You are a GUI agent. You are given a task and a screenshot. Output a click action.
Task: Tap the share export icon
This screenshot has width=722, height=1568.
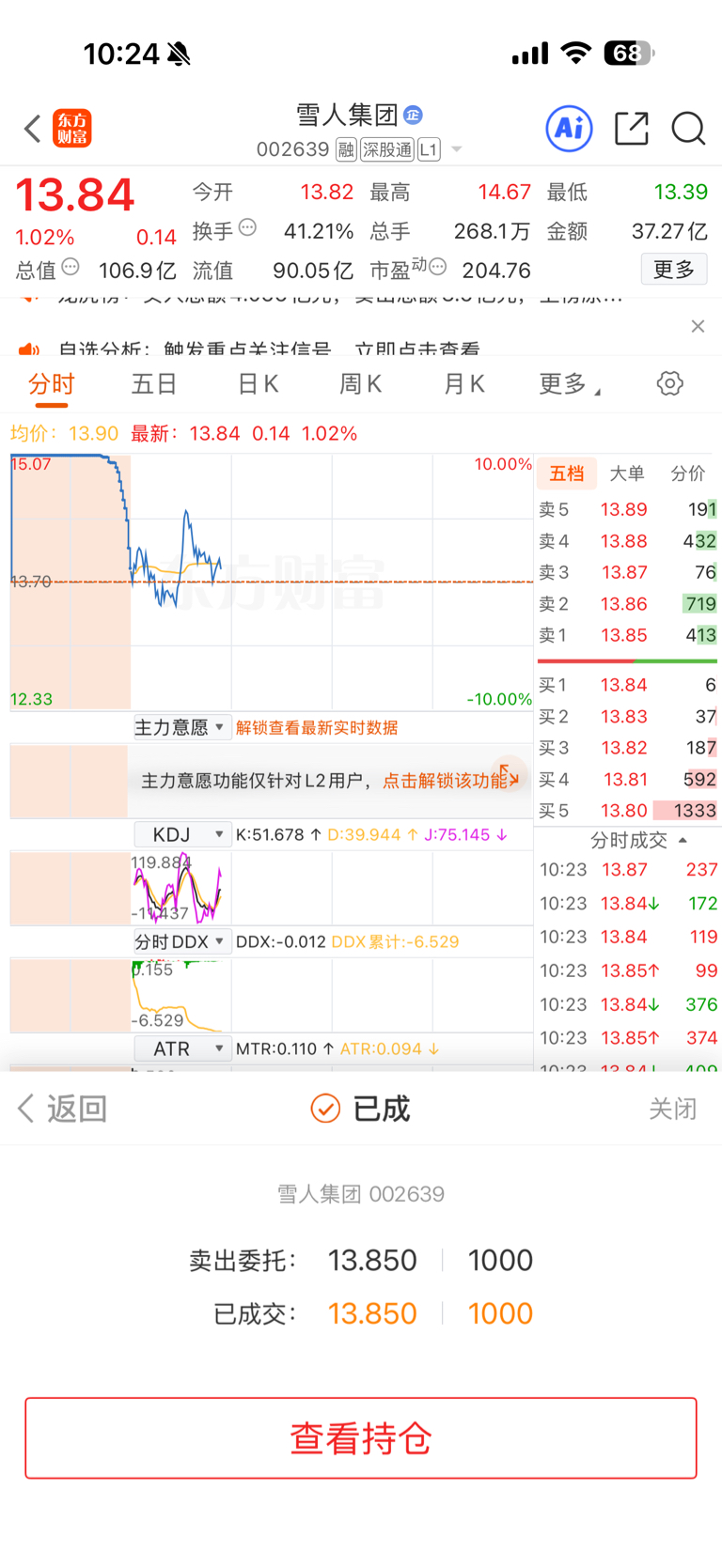coord(632,128)
